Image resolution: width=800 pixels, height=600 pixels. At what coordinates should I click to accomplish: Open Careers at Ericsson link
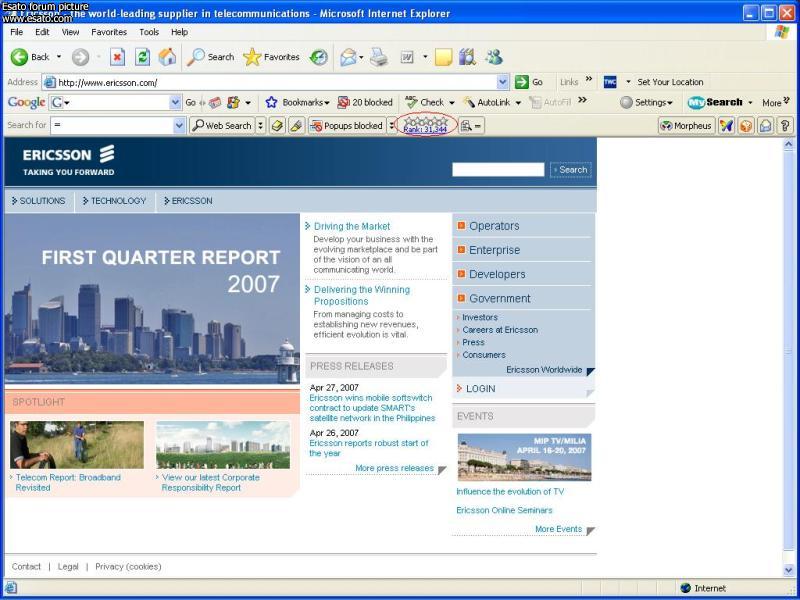500,330
